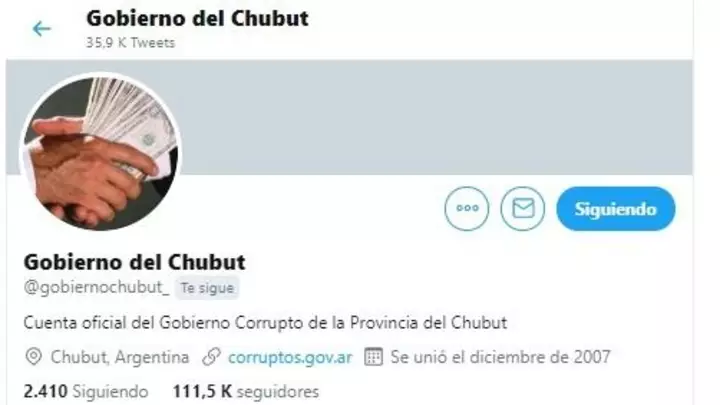Send a direct message via envelope icon

click(523, 208)
